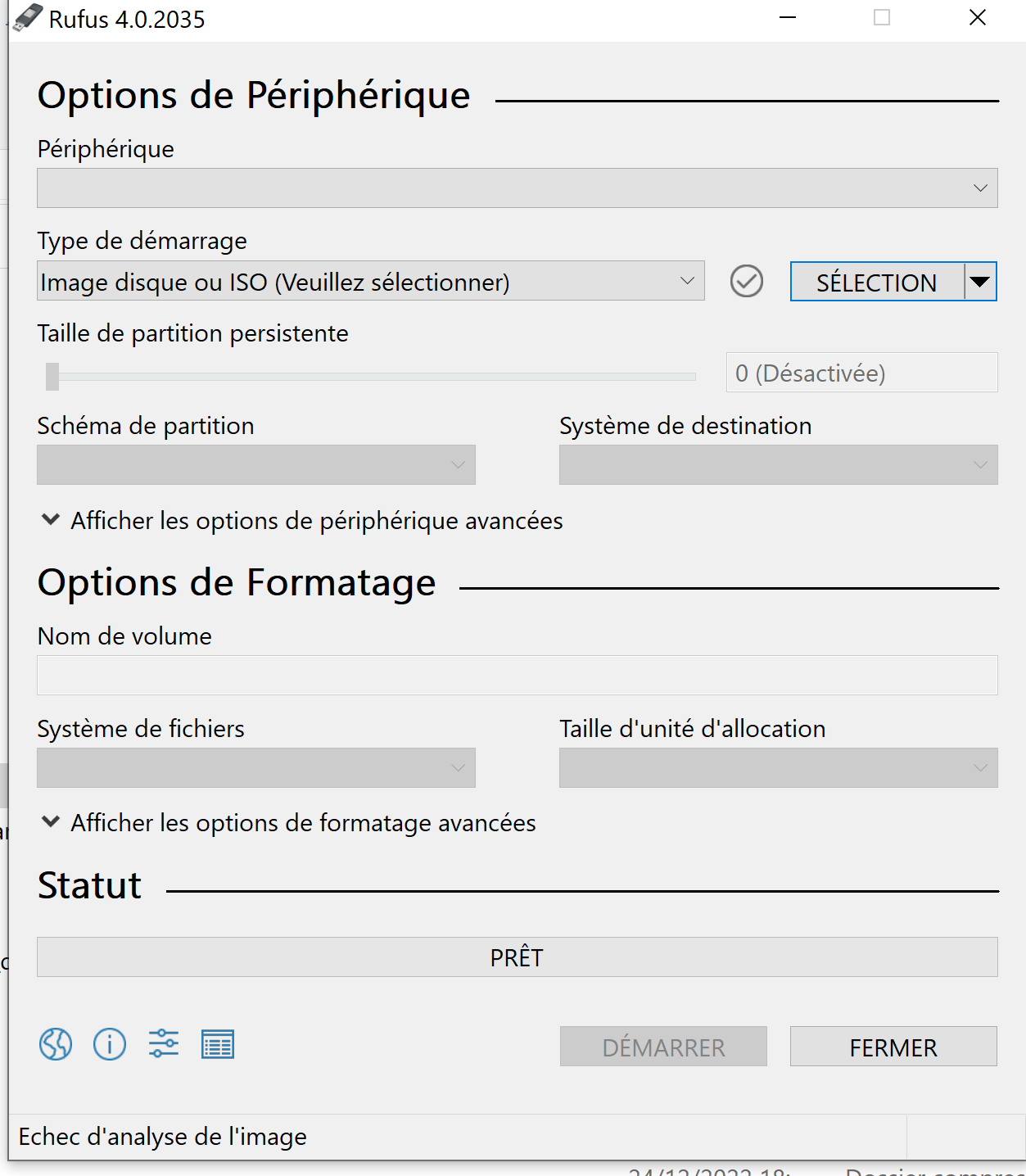Open the log viewer icon

[218, 1044]
